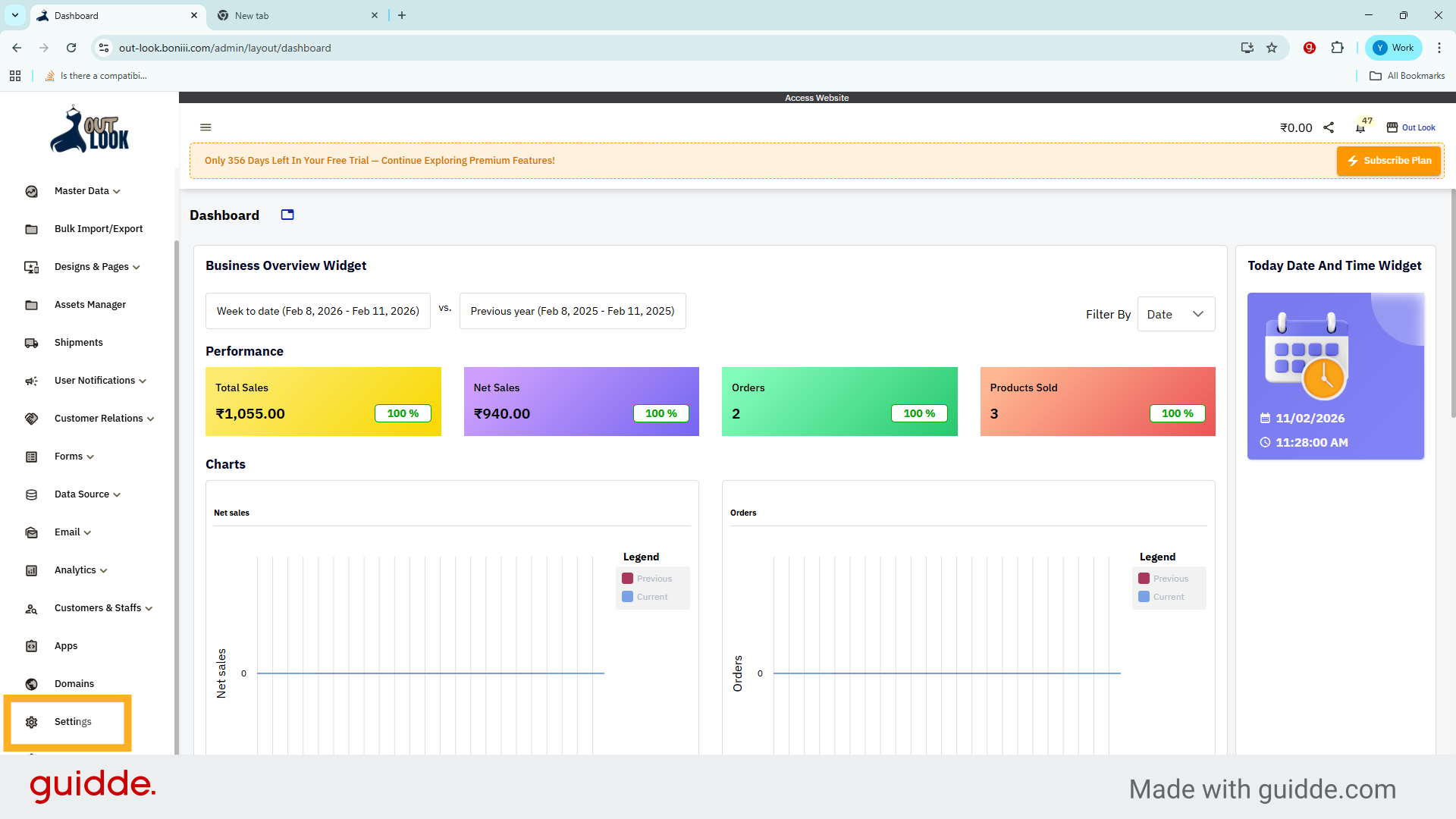
Task: Open Chrome three-dot menu
Action: coord(1439,48)
